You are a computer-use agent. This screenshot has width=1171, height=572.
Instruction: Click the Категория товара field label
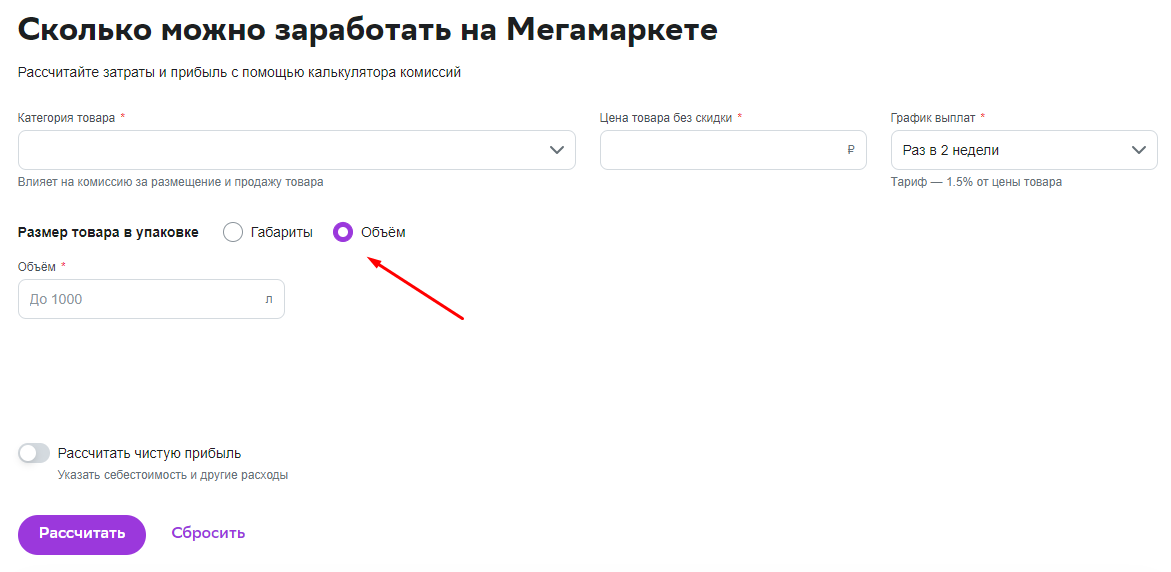pos(66,117)
